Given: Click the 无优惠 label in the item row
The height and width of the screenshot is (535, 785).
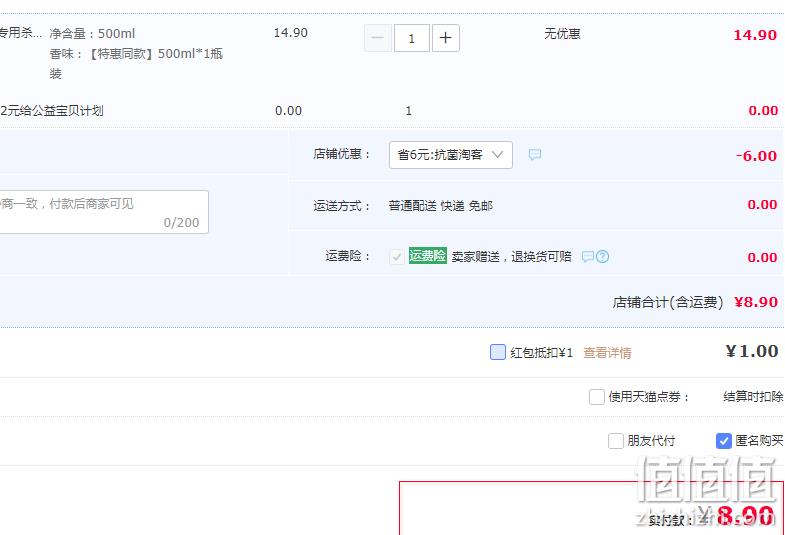Looking at the screenshot, I should pos(562,34).
